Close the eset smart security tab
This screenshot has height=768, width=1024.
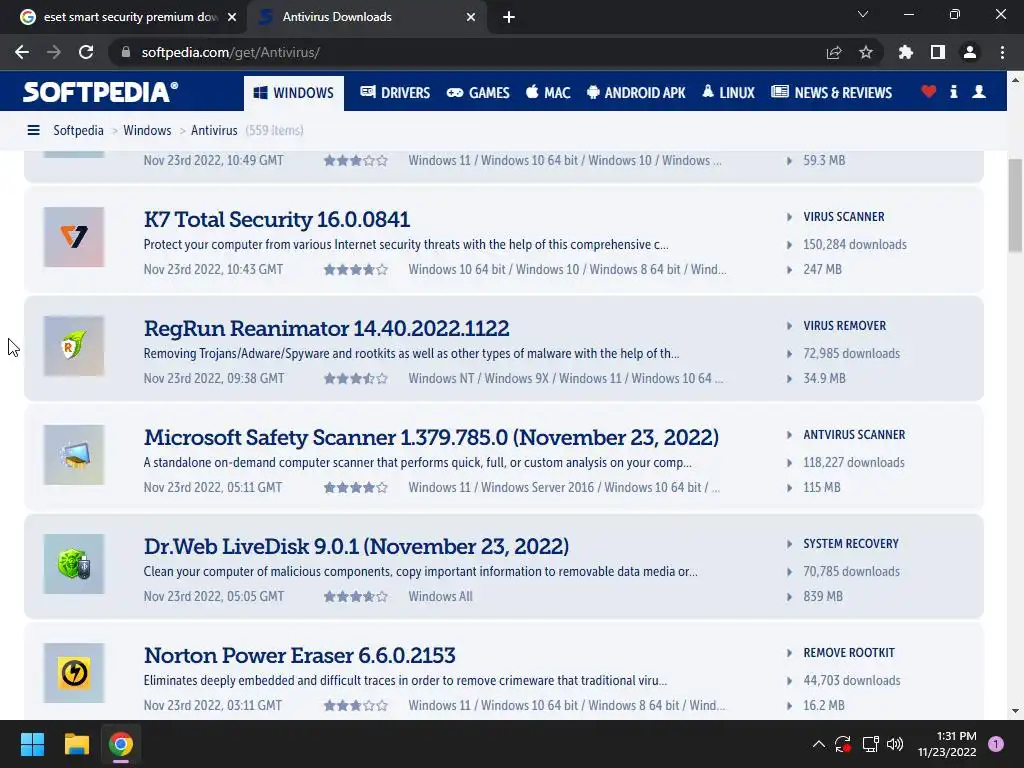click(x=232, y=17)
